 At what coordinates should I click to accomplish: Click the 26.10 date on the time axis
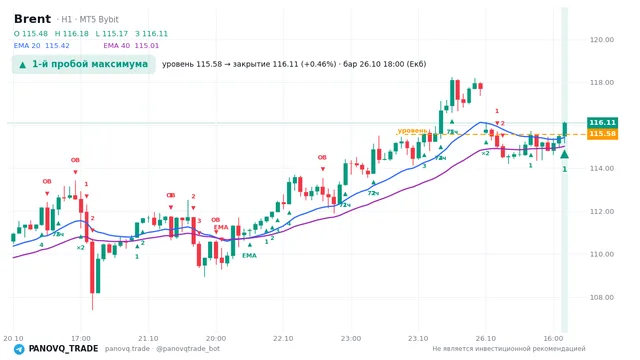coord(486,338)
